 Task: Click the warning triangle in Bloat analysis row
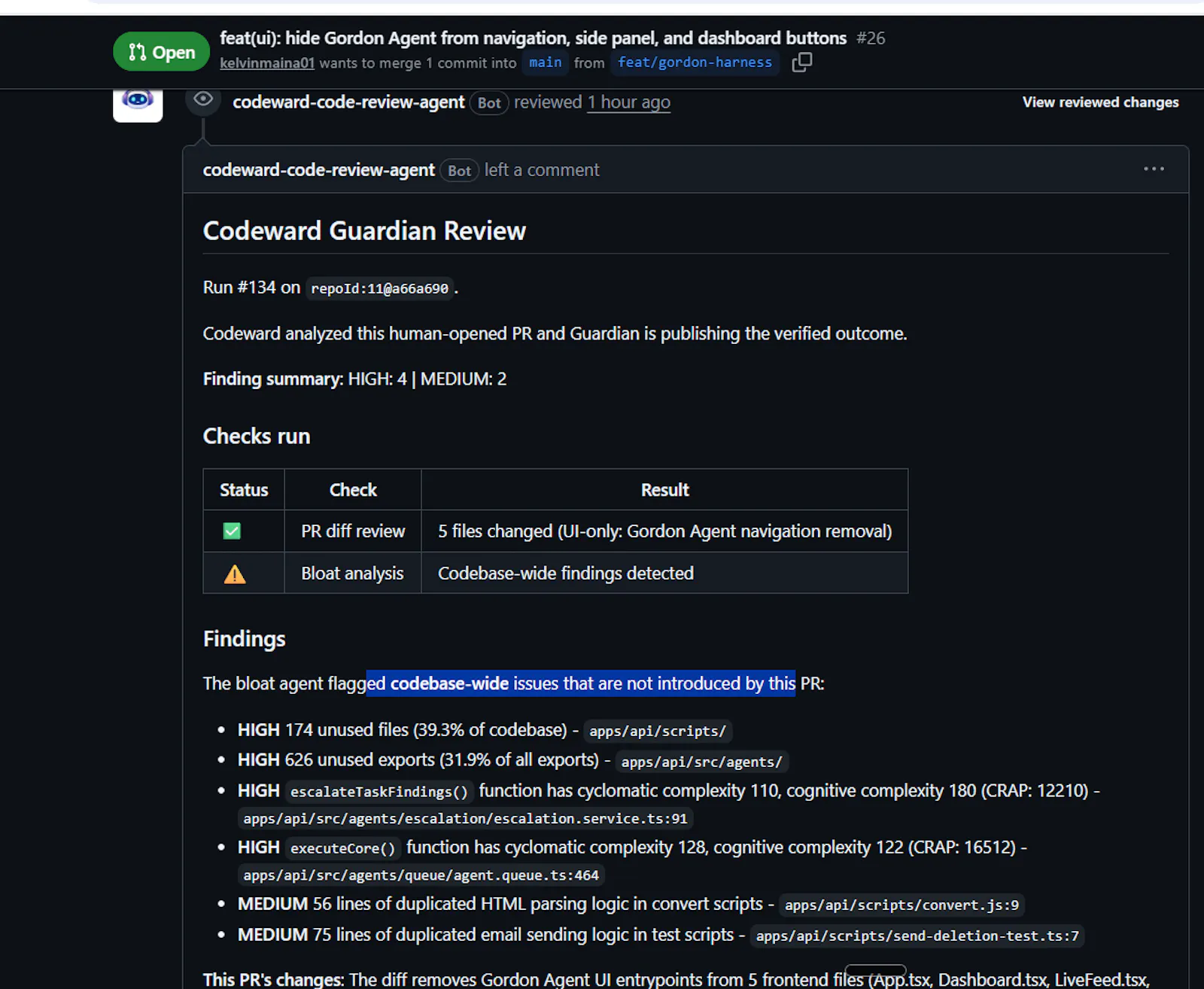click(235, 574)
